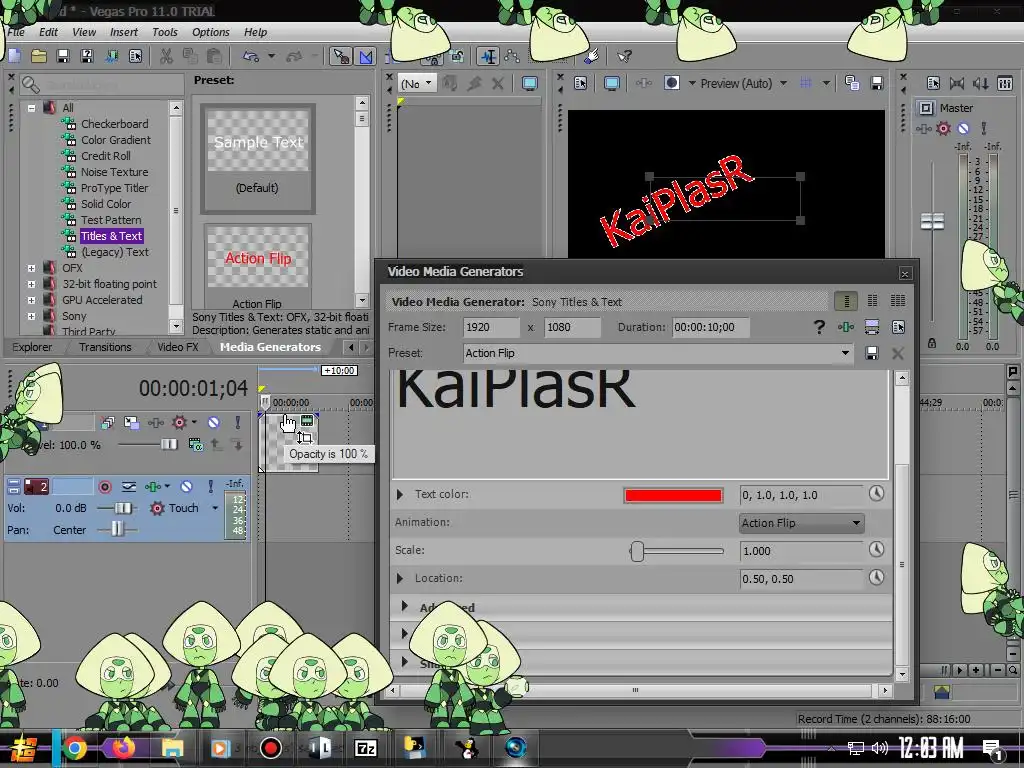The width and height of the screenshot is (1024, 768).
Task: Save preview snapshot to file
Action: point(876,83)
